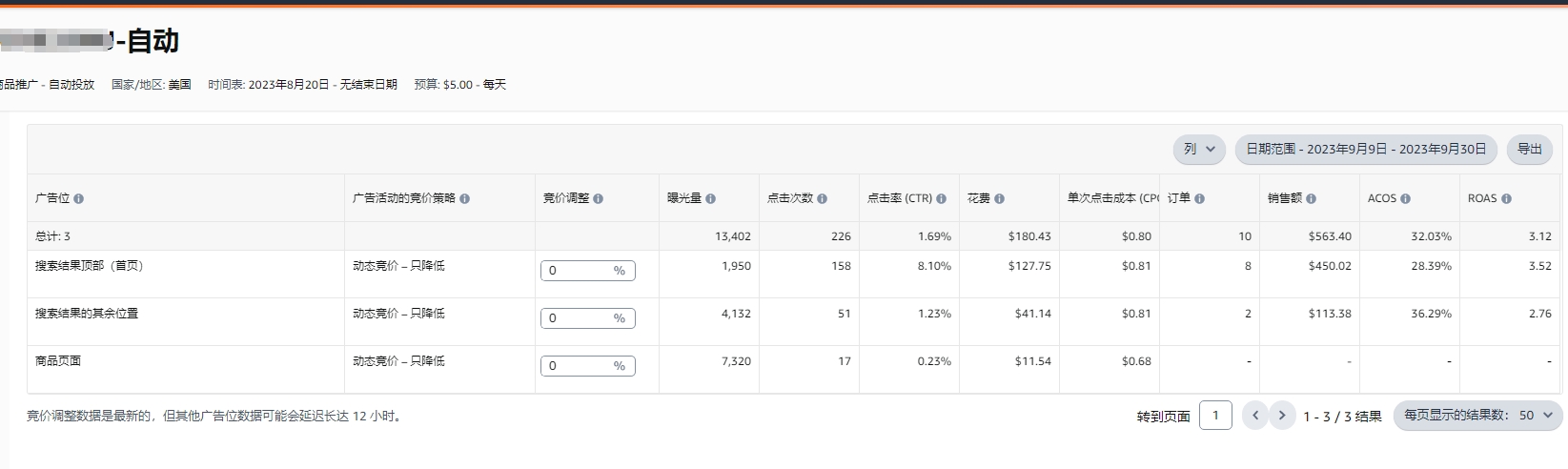The height and width of the screenshot is (469, 1568).
Task: Click info icon next to 广告位 header
Action: tap(79, 199)
